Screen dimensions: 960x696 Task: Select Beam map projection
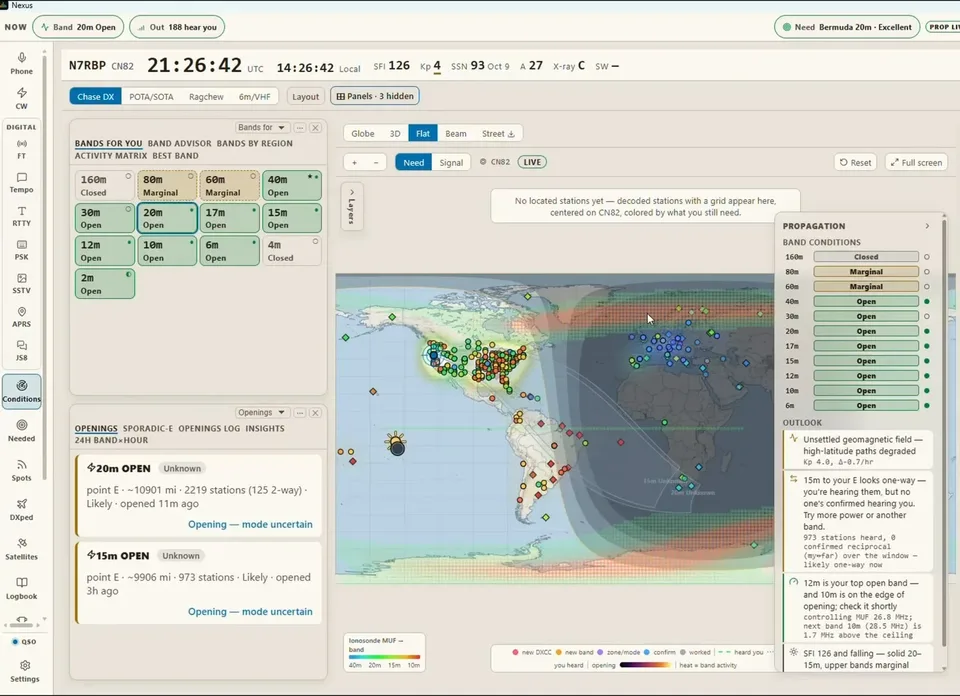[x=456, y=133]
